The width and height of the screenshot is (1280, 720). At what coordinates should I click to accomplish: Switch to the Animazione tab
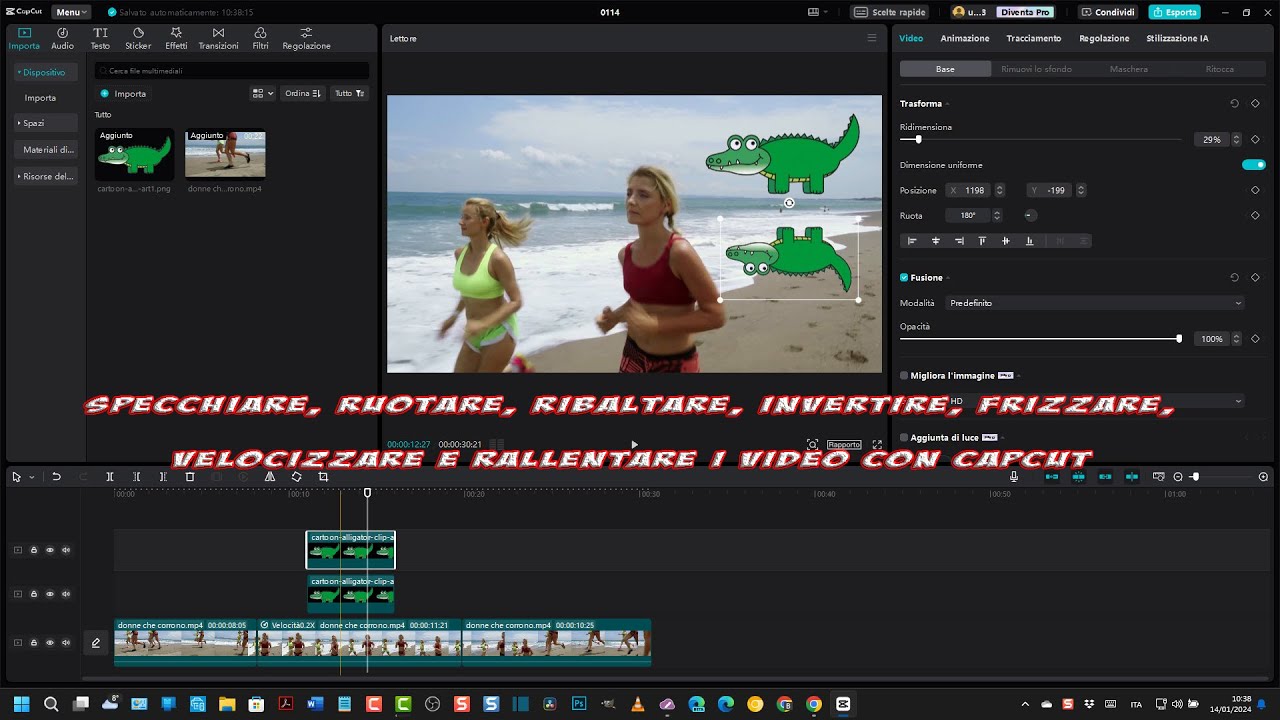965,38
